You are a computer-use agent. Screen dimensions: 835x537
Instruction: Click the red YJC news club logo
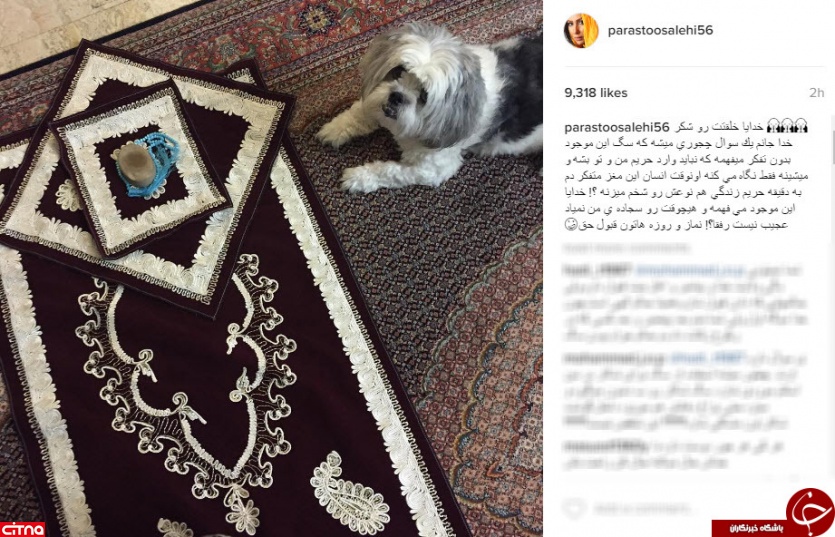810,510
